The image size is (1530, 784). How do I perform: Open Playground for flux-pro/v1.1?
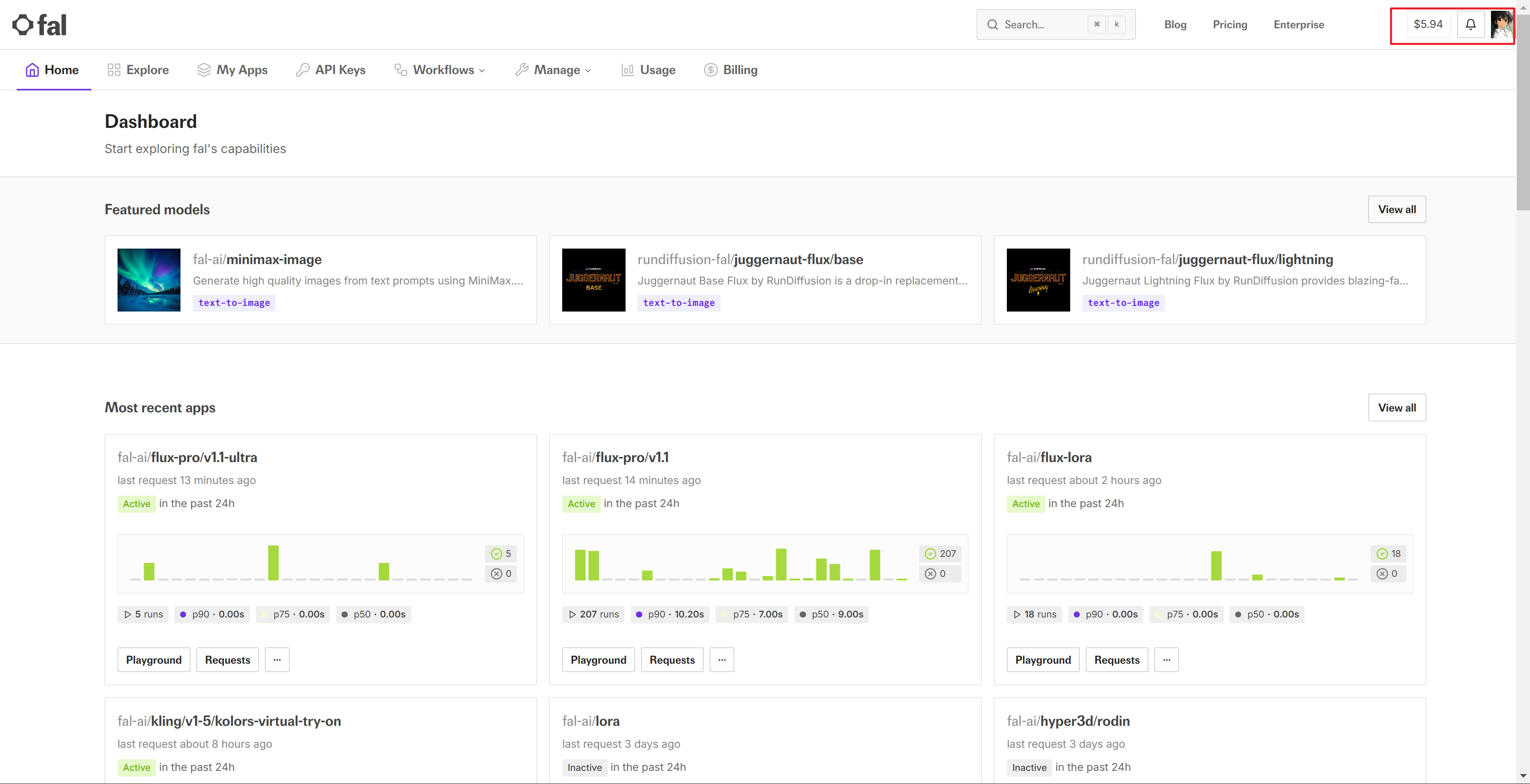(598, 660)
